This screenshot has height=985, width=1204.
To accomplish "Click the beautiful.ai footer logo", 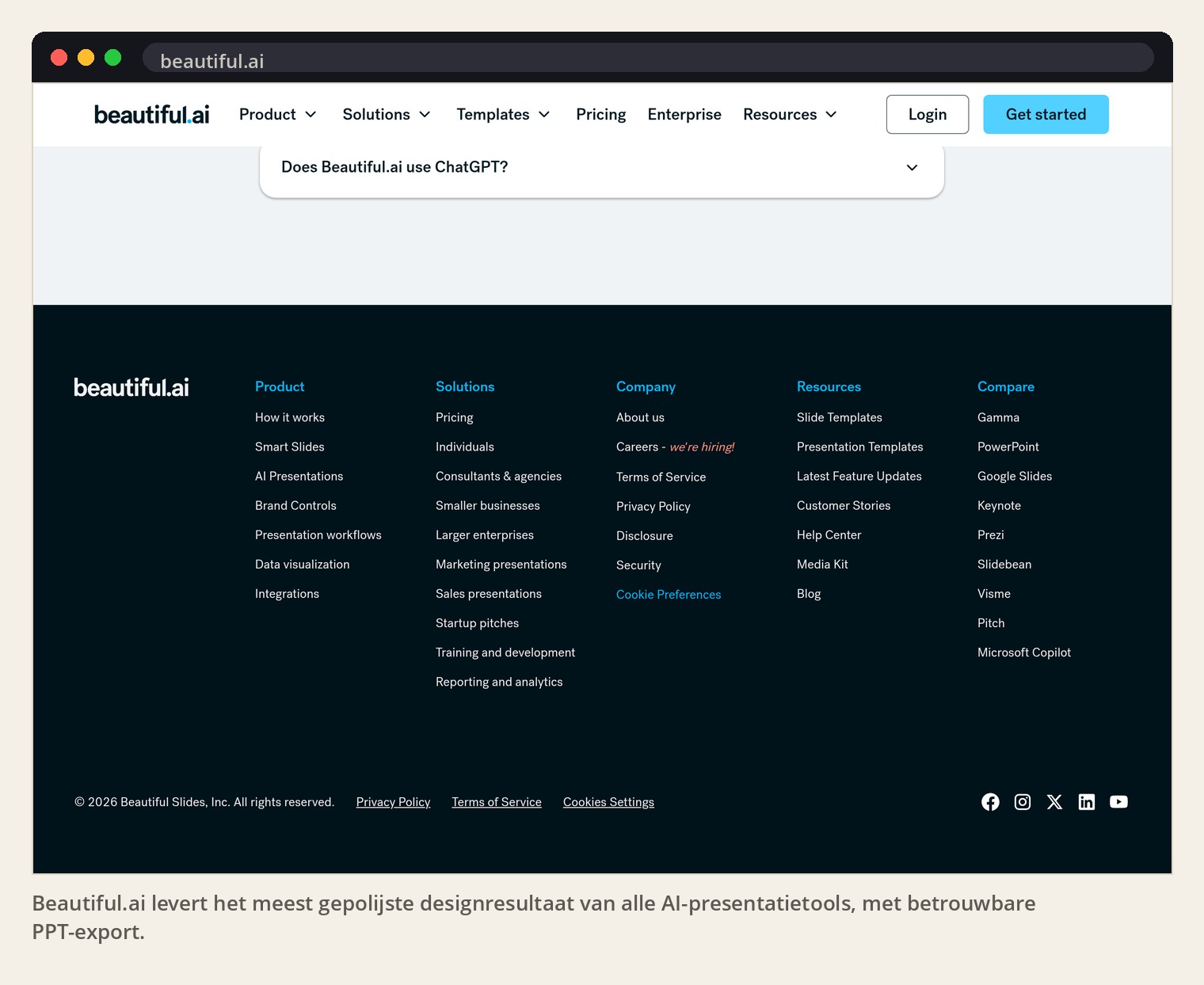I will [131, 387].
